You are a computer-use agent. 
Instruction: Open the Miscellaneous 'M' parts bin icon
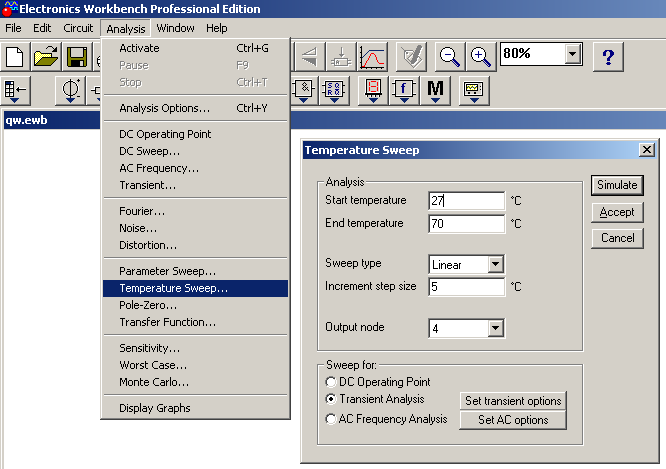tap(435, 90)
